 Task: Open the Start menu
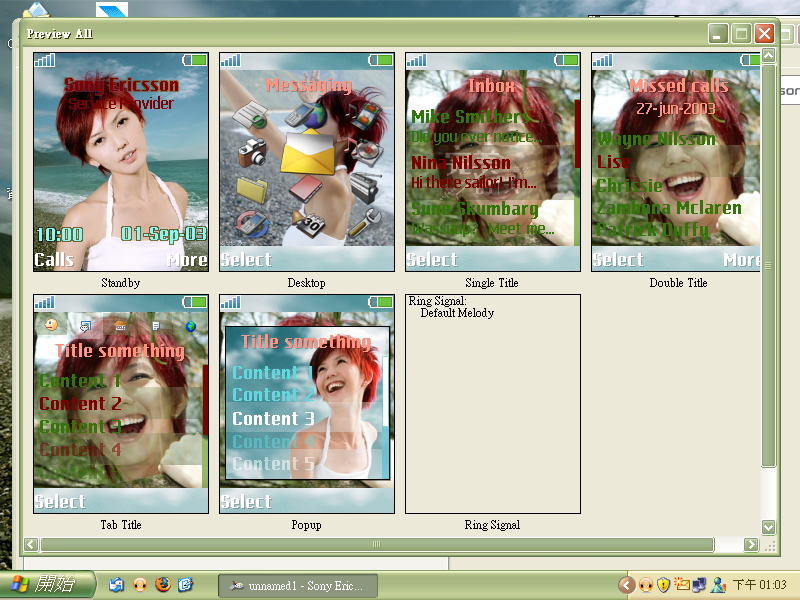tap(48, 584)
